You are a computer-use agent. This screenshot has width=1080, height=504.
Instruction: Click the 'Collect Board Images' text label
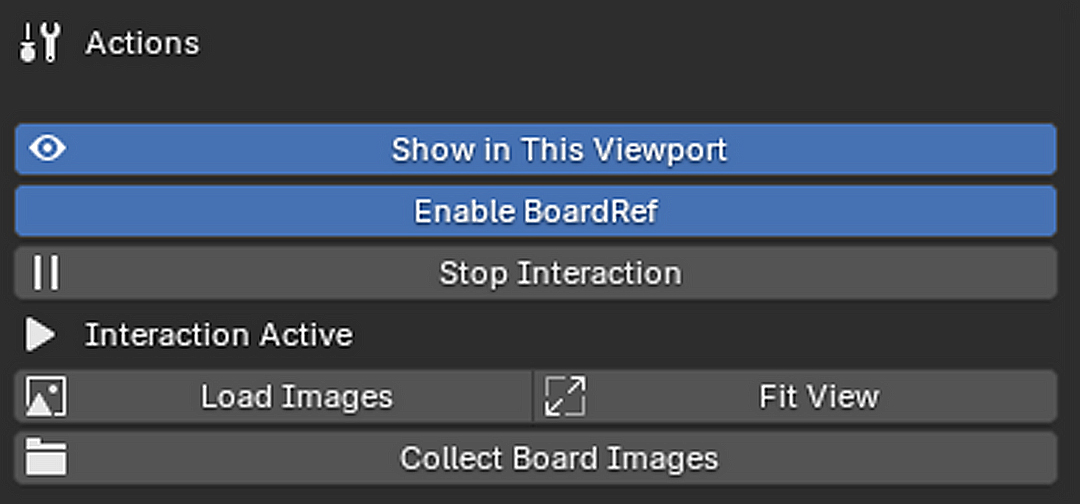559,459
